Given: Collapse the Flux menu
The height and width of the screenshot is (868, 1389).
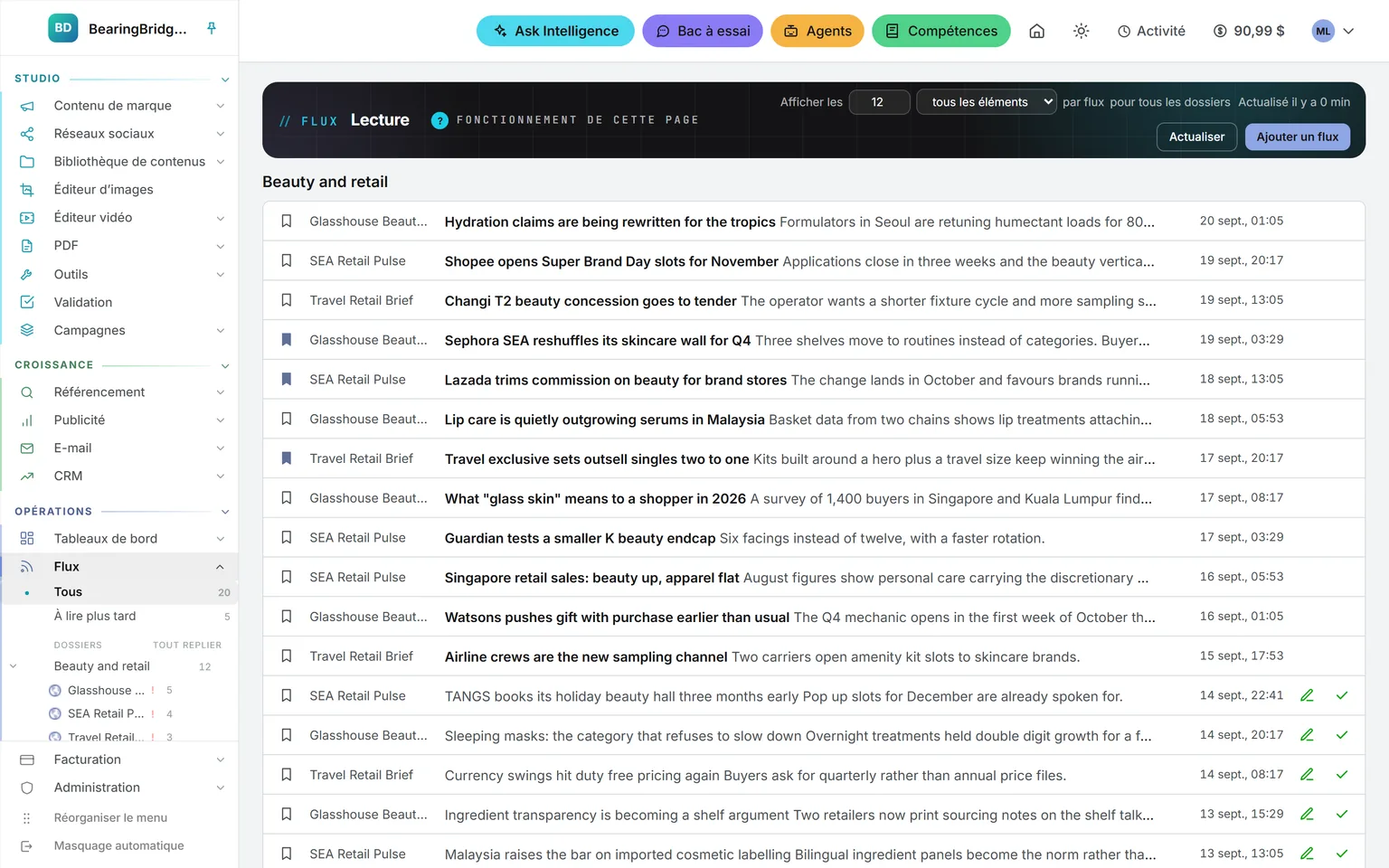Looking at the screenshot, I should tap(220, 567).
